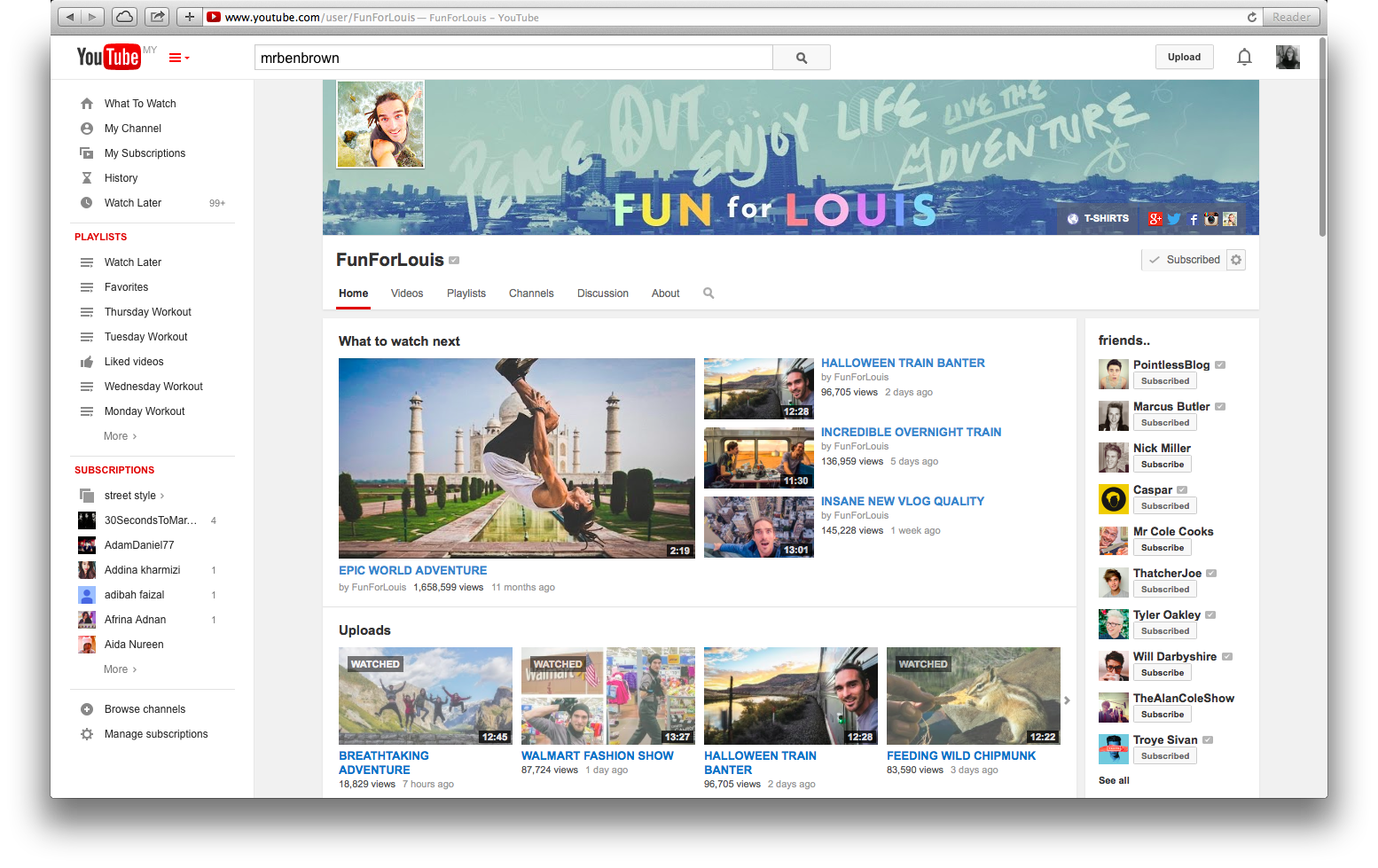The width and height of the screenshot is (1378, 868).
Task: Click the Watch Later clock icon
Action: pos(87,203)
